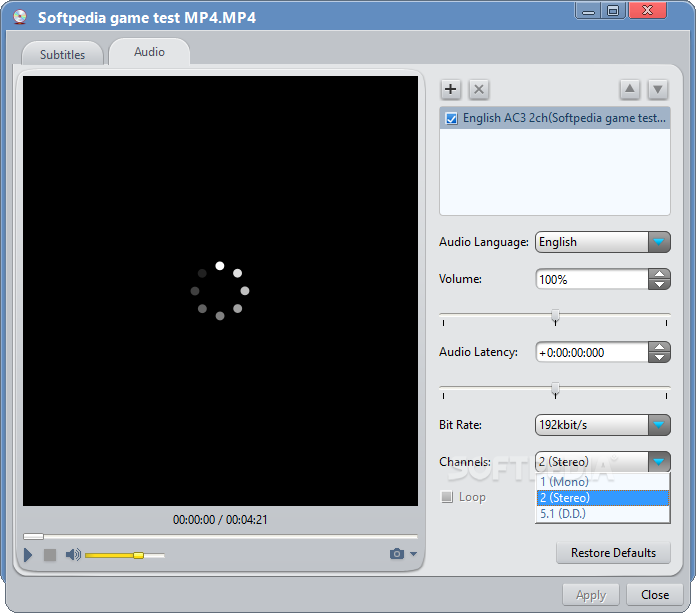Click the Audio Latency slider handle
This screenshot has width=696, height=613.
coord(555,390)
